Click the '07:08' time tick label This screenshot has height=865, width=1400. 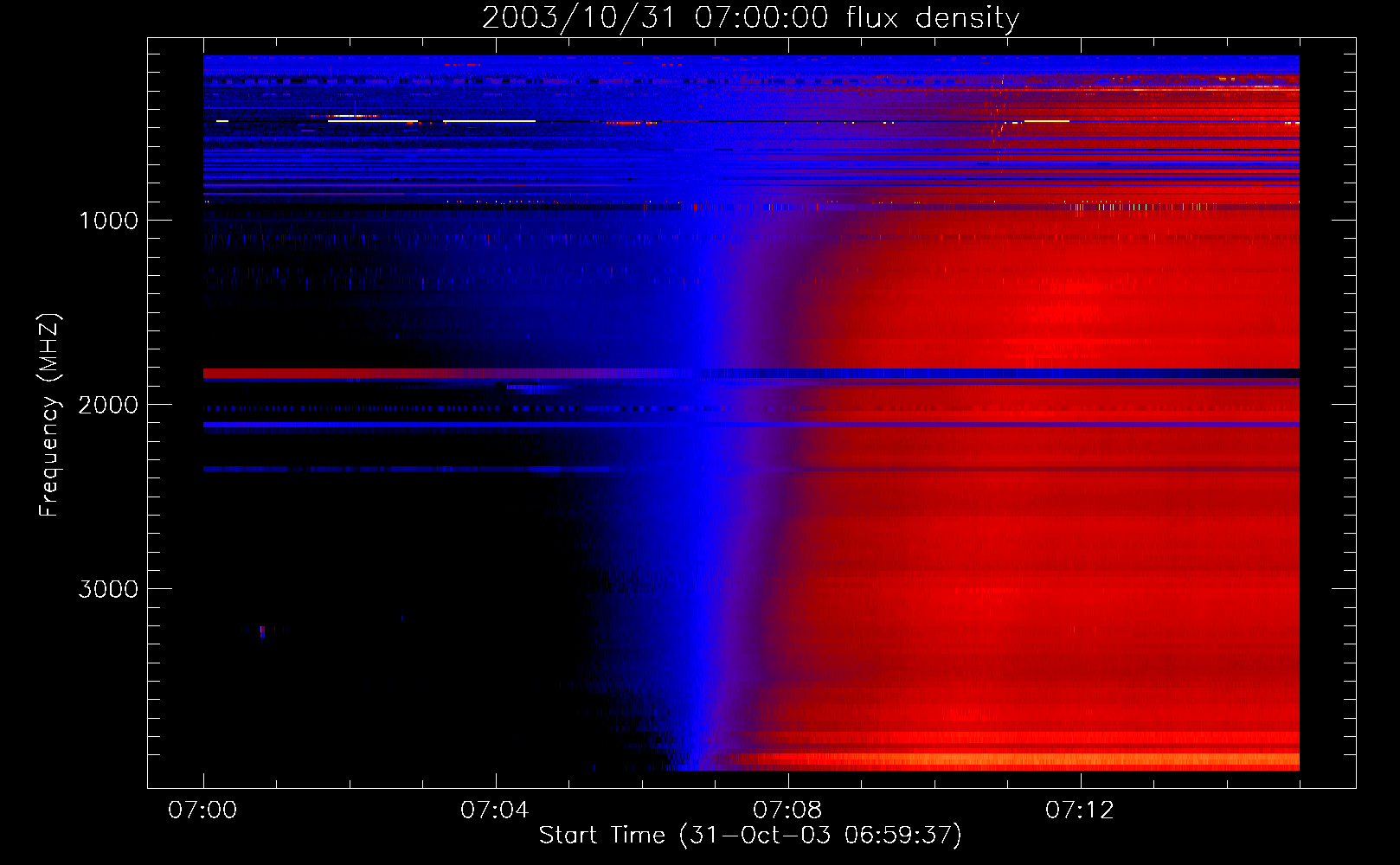[x=787, y=810]
